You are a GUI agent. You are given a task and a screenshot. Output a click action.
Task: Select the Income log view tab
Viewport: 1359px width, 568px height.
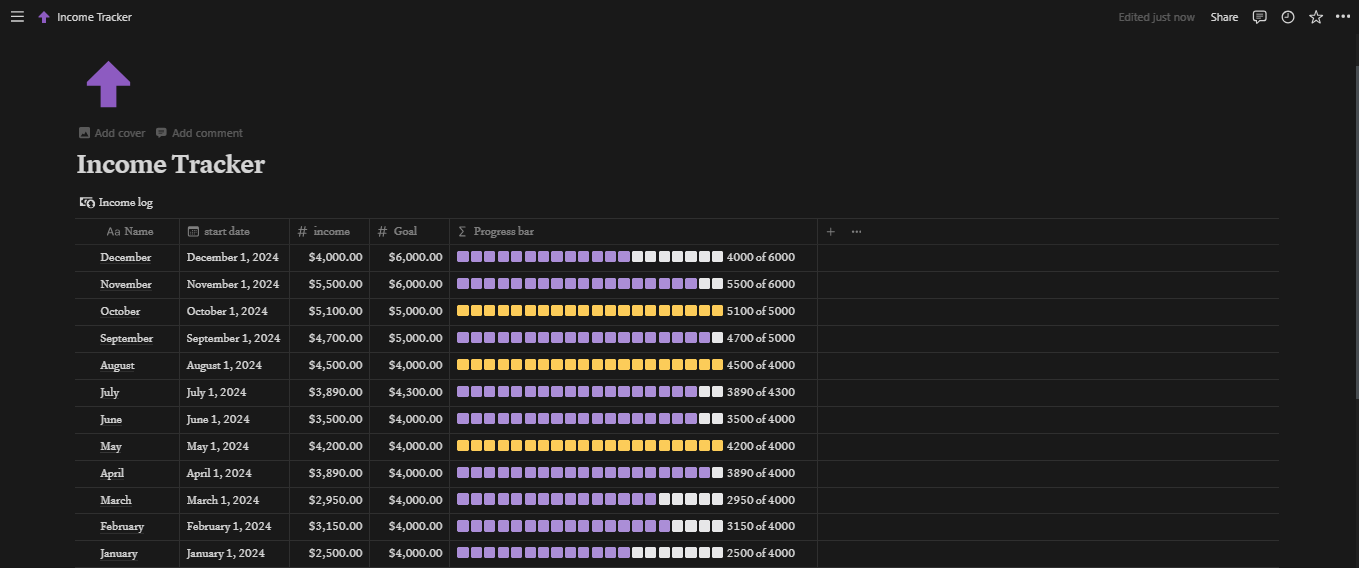(116, 202)
